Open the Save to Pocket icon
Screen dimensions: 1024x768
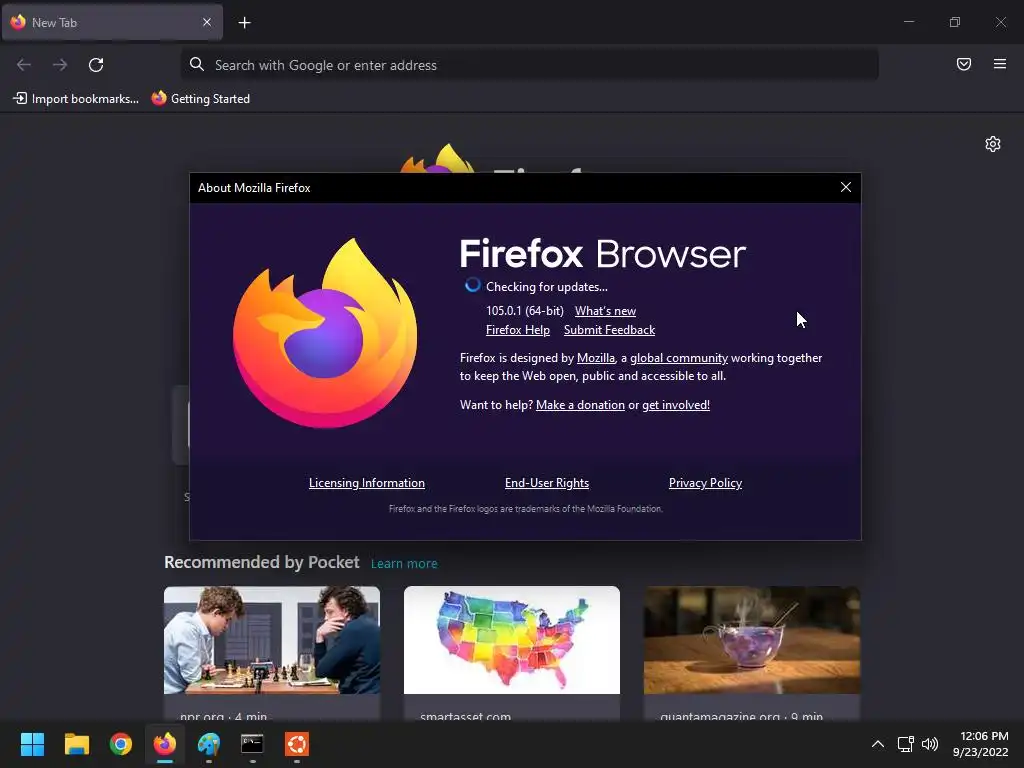click(964, 64)
